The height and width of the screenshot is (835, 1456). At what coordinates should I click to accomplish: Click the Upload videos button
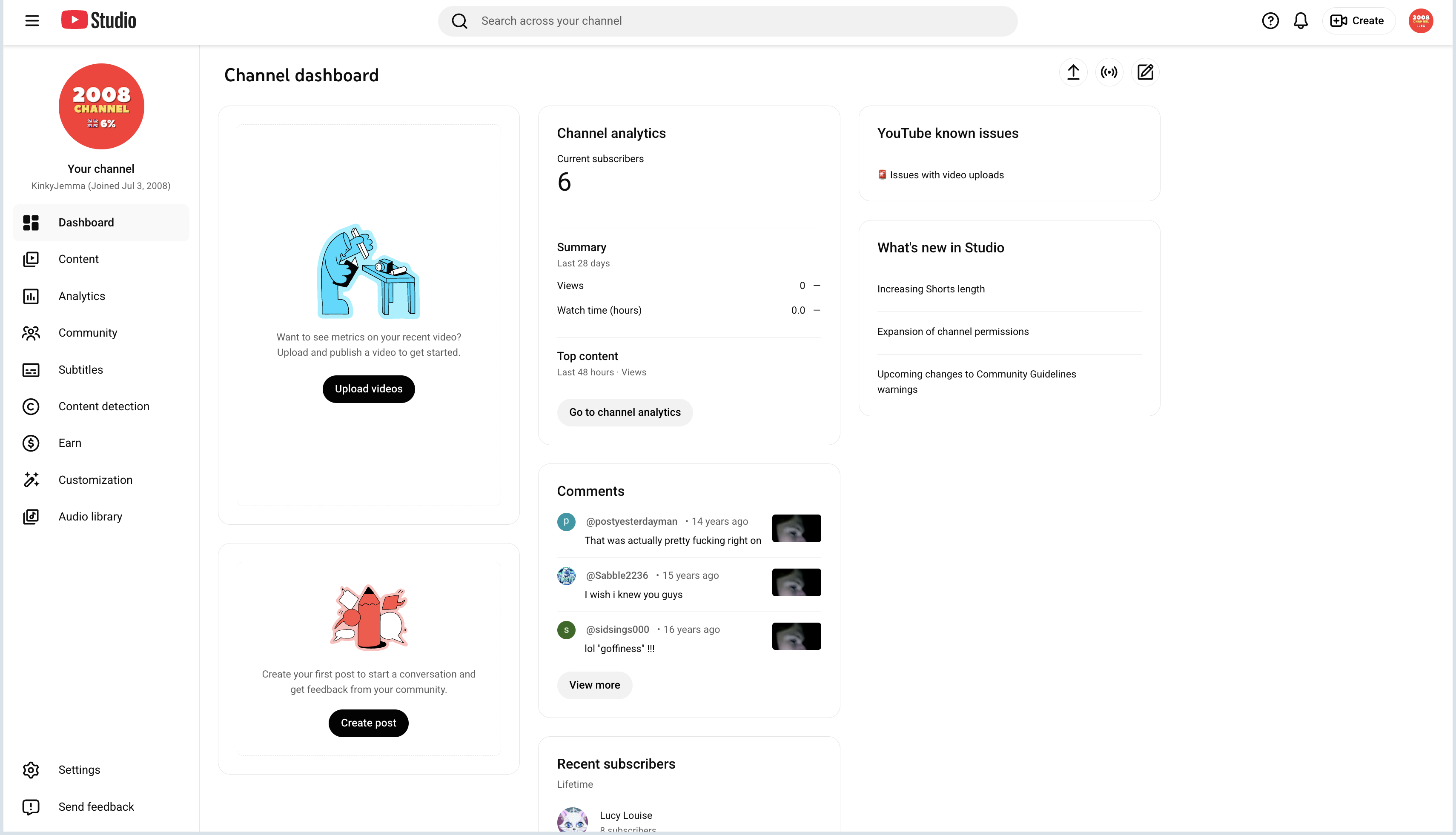(369, 389)
